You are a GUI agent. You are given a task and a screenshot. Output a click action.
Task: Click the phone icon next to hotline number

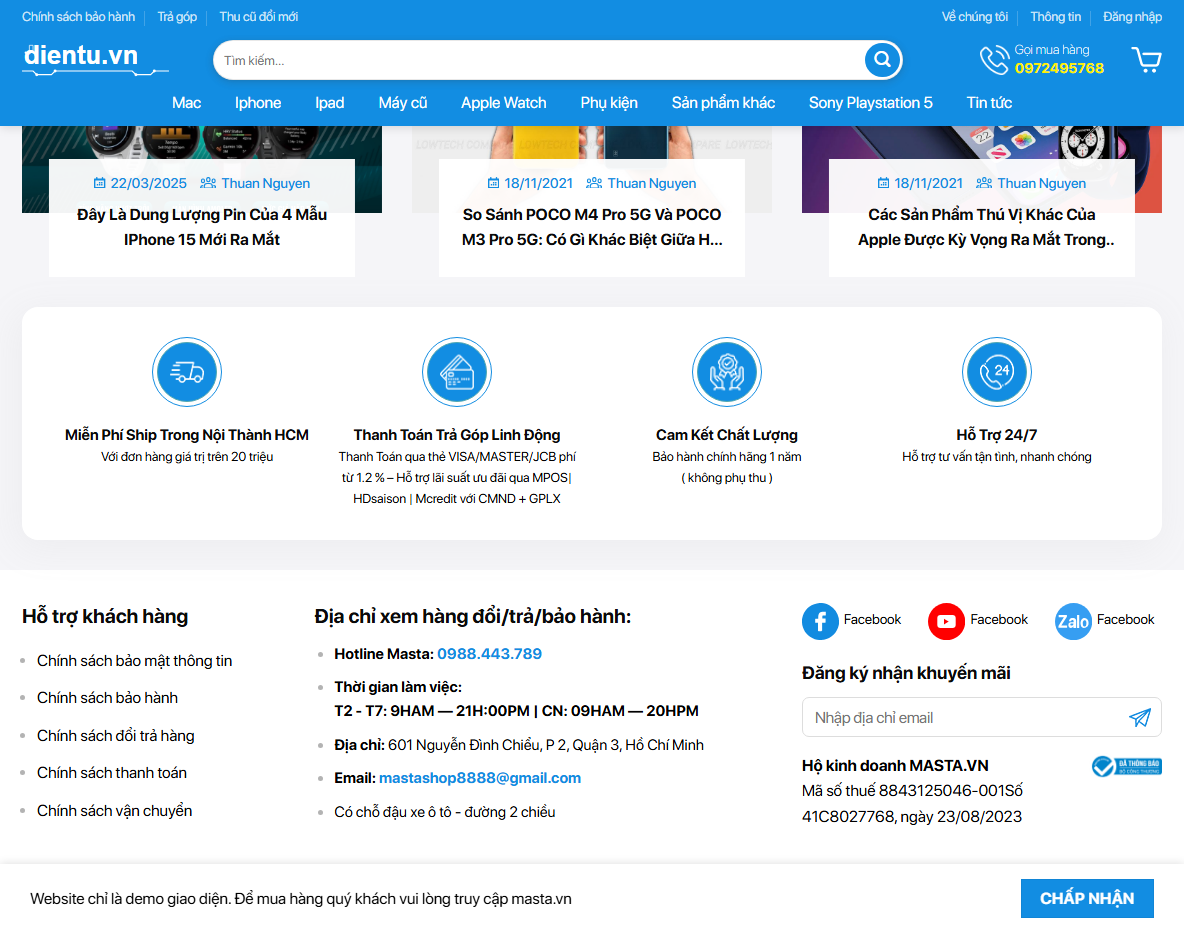click(x=994, y=59)
